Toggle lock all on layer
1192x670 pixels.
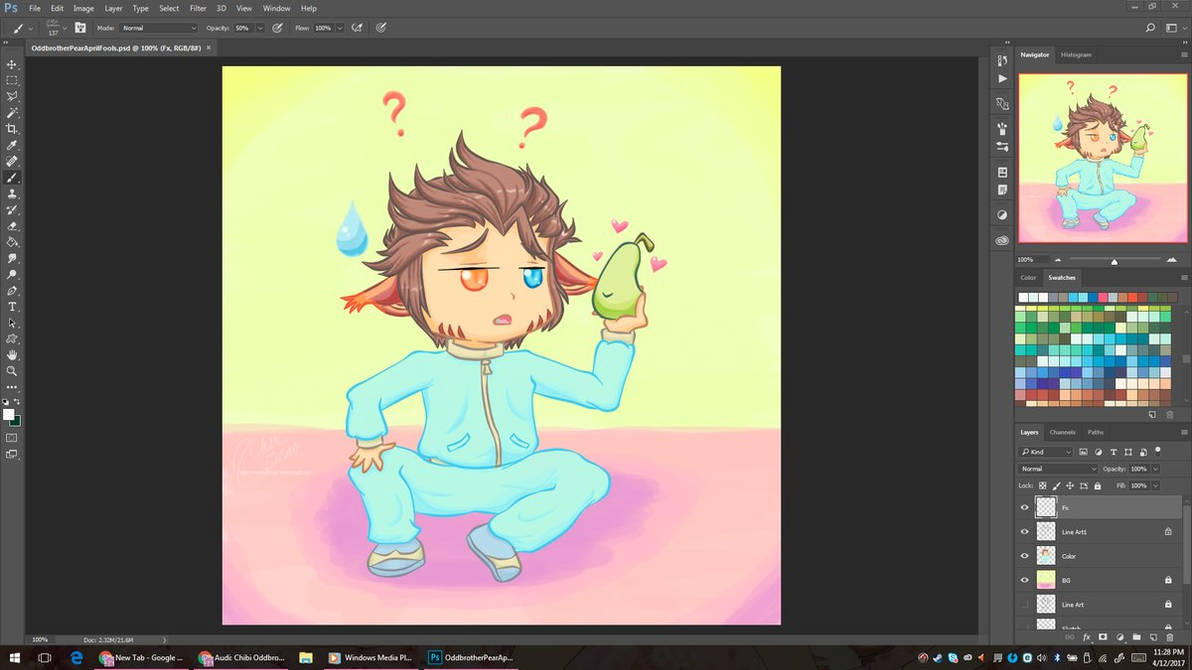pyautogui.click(x=1097, y=485)
